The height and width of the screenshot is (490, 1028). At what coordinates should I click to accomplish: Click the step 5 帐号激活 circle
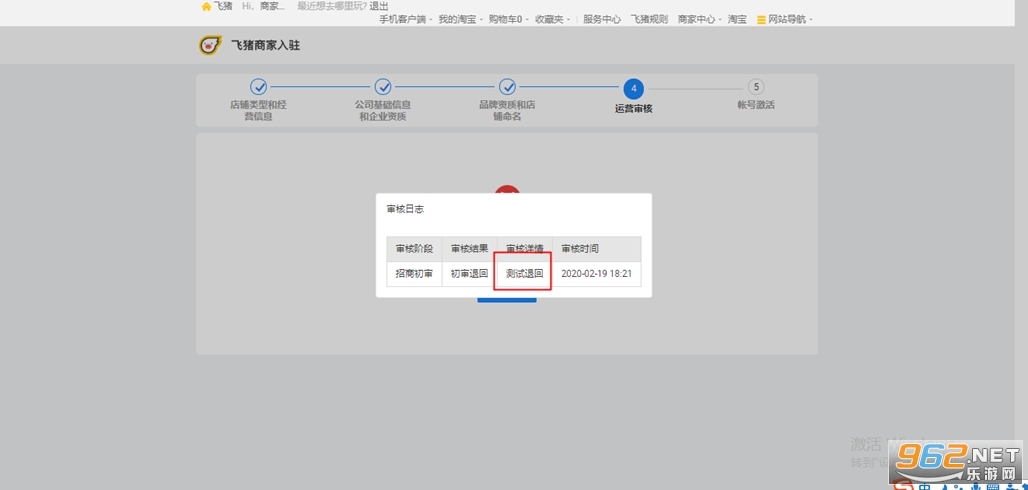[756, 87]
